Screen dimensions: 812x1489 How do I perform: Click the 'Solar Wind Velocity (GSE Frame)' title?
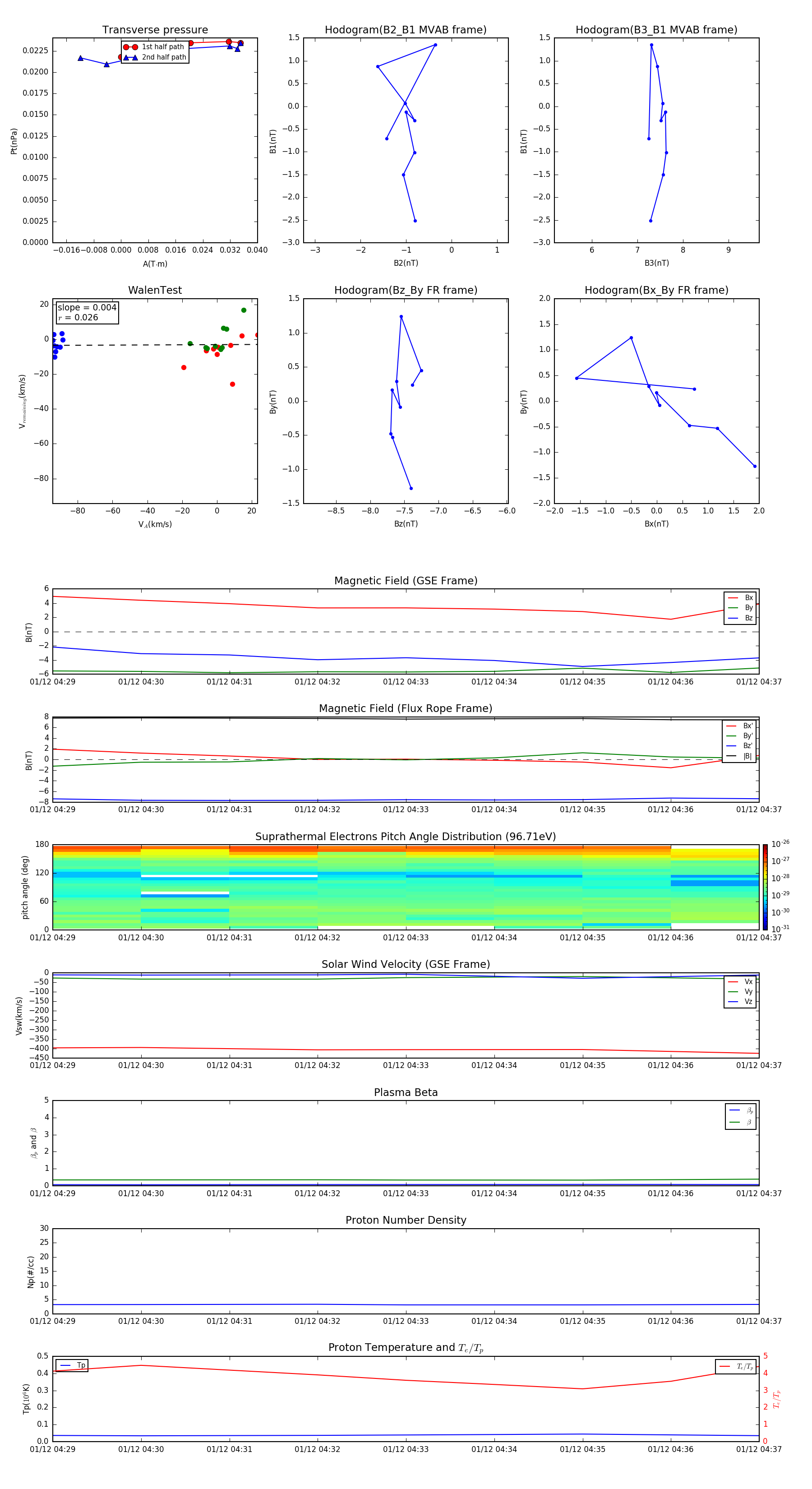[x=406, y=965]
